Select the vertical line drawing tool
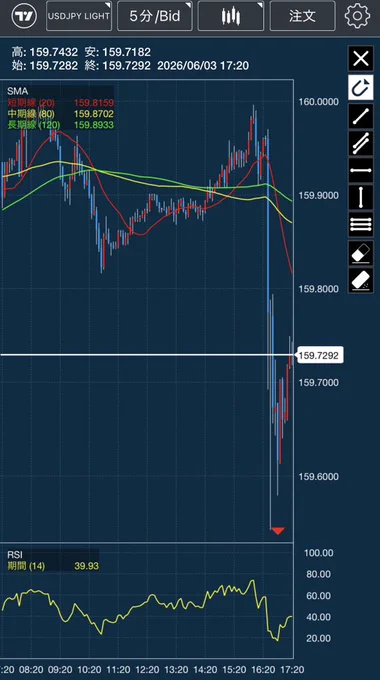 pos(360,197)
